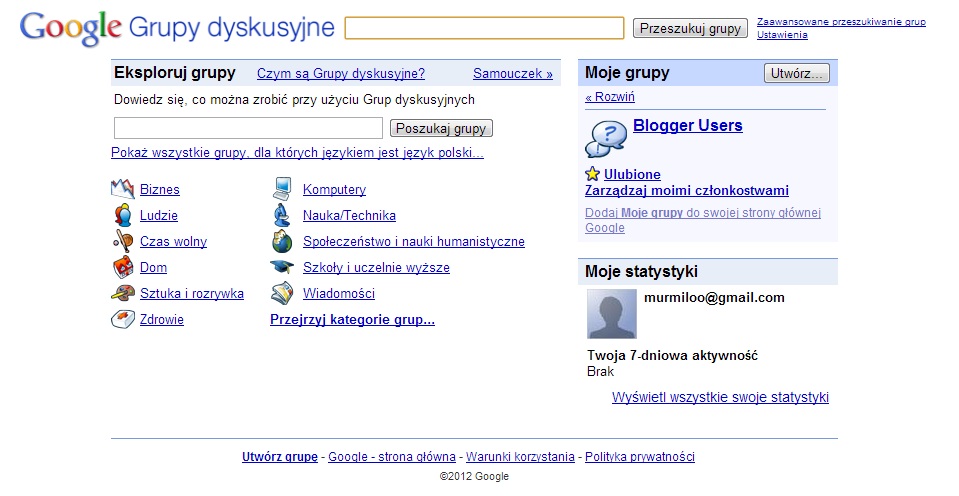This screenshot has width=959, height=496.
Task: Open Zarządzaj moimi członkostwami link
Action: click(687, 190)
